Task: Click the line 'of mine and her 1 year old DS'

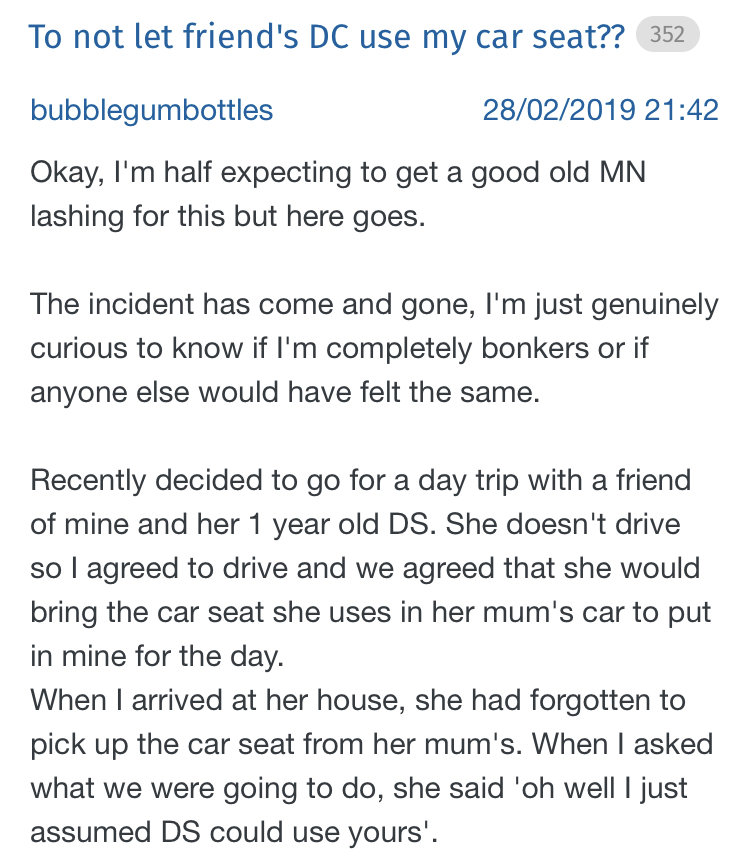Action: [355, 524]
